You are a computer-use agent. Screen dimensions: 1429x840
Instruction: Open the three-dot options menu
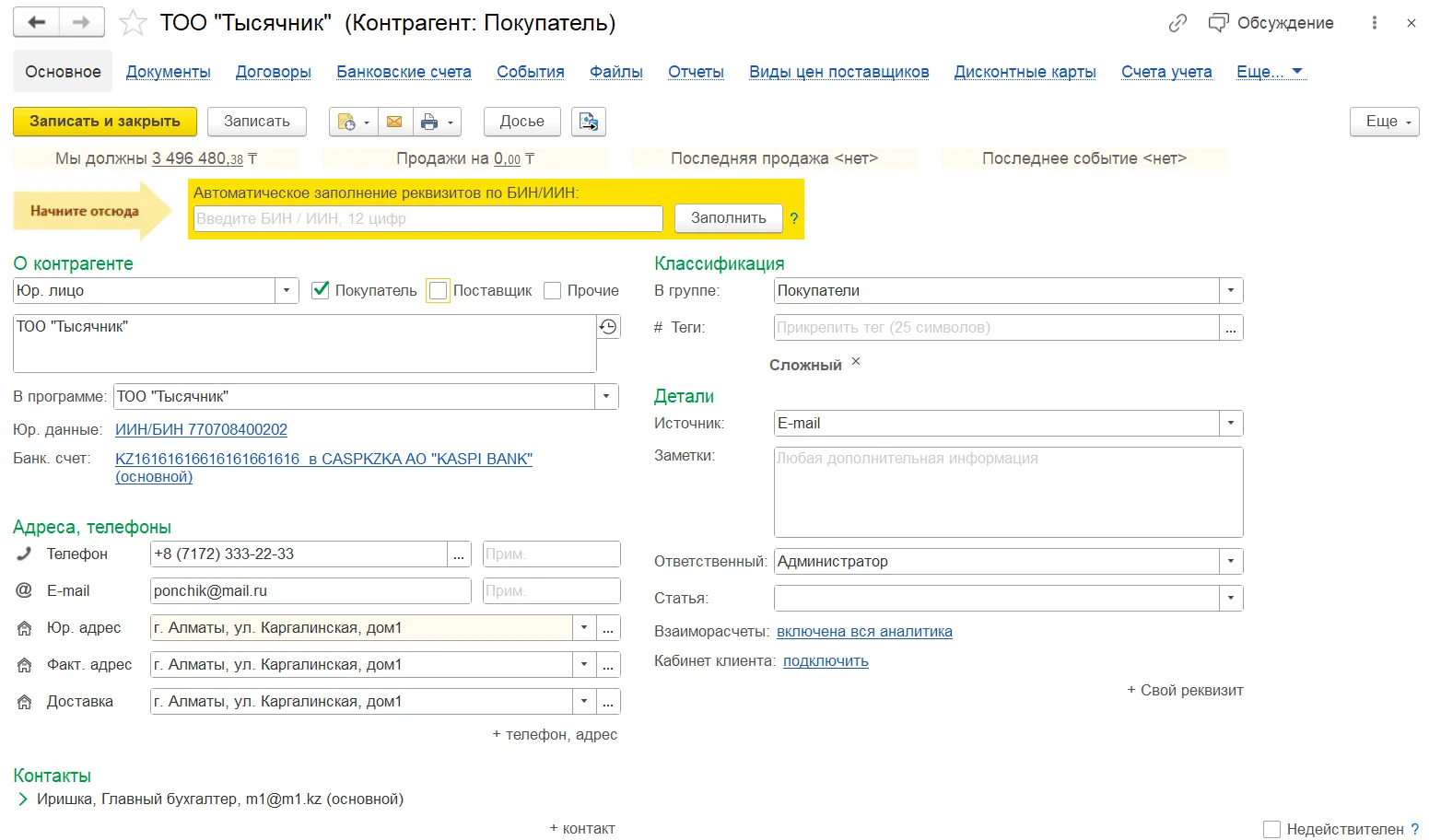pos(1375,23)
